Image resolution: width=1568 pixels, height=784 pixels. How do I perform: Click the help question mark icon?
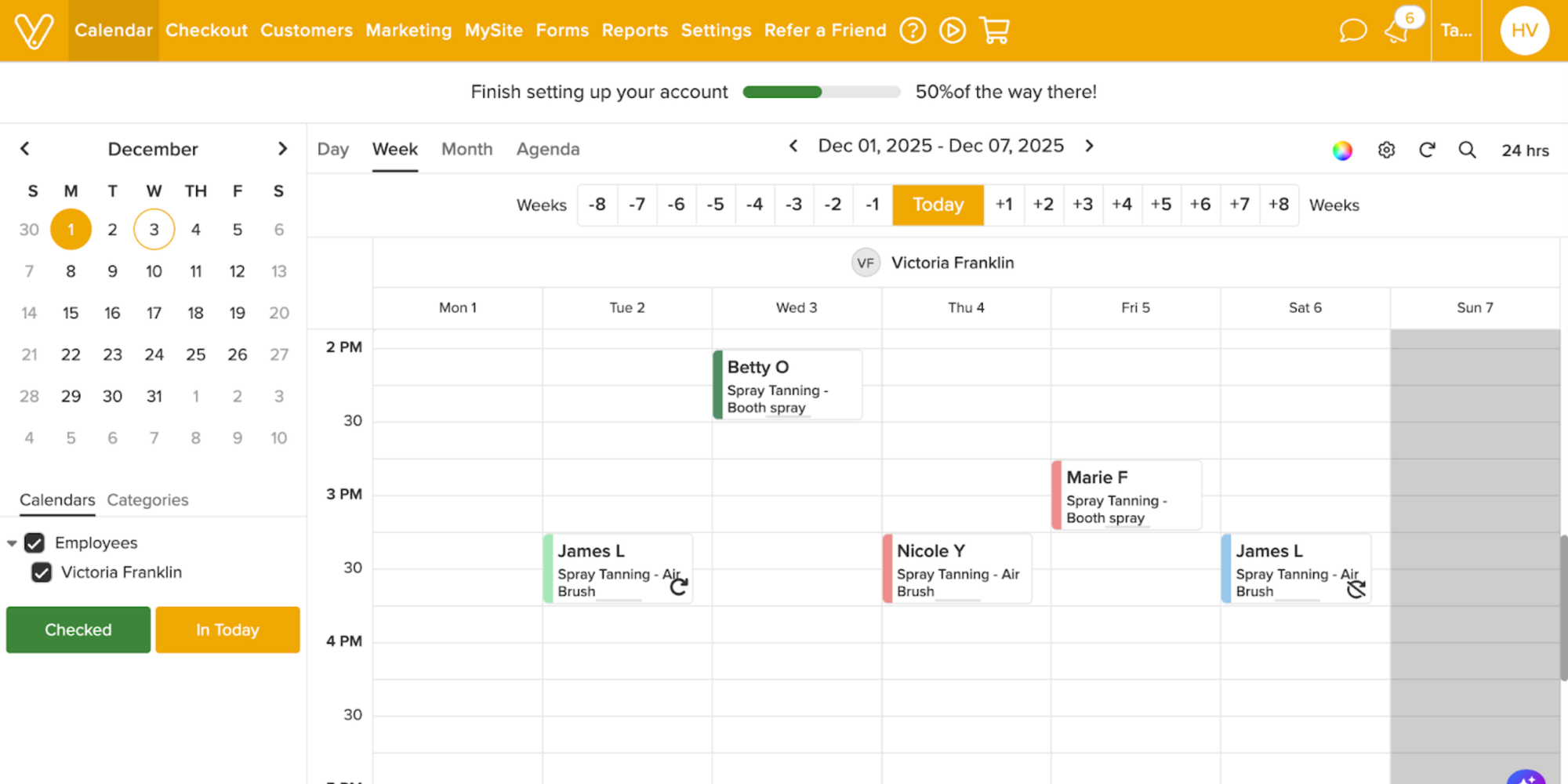coord(913,31)
